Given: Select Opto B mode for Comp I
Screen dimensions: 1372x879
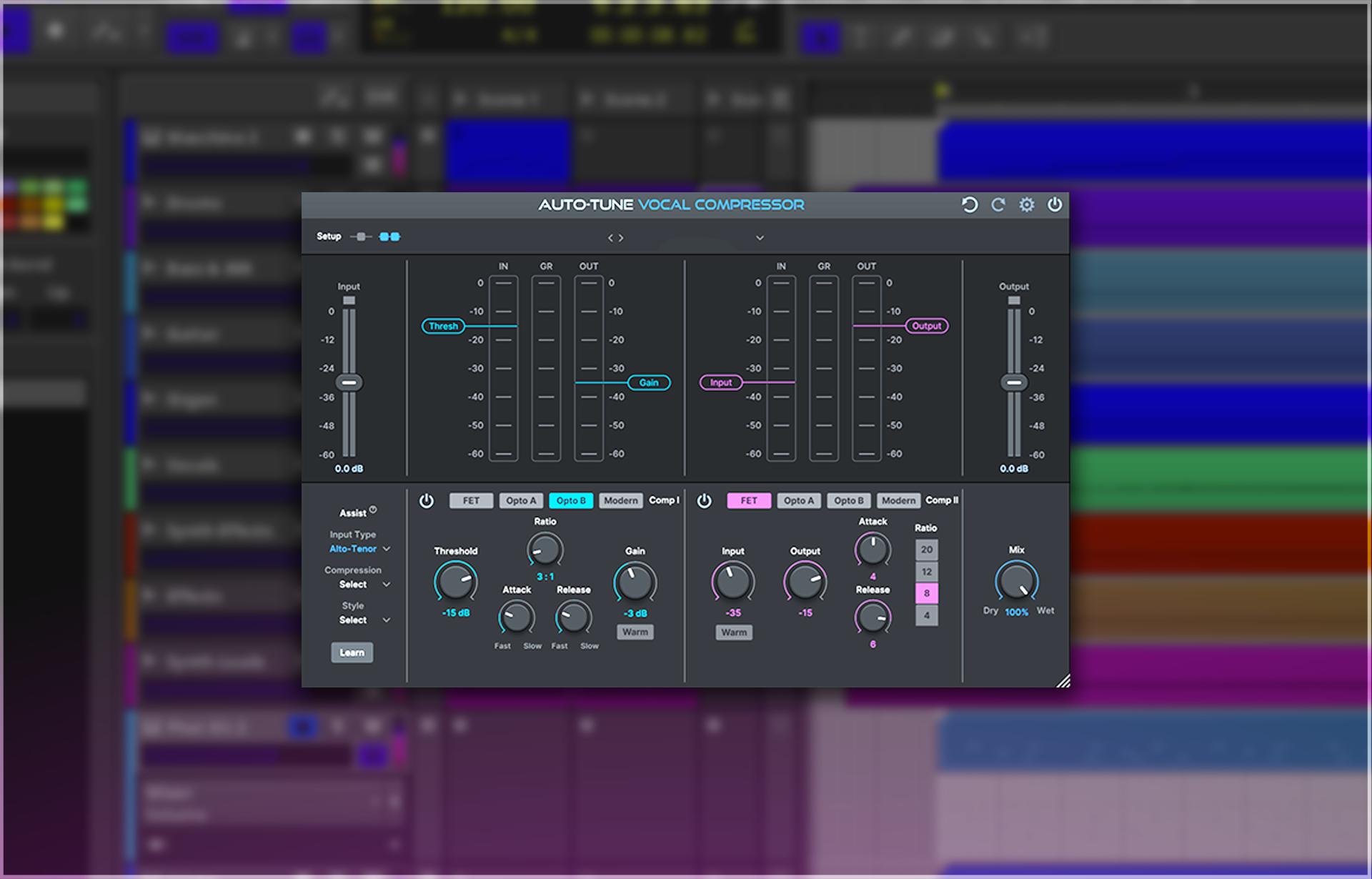Looking at the screenshot, I should (571, 501).
